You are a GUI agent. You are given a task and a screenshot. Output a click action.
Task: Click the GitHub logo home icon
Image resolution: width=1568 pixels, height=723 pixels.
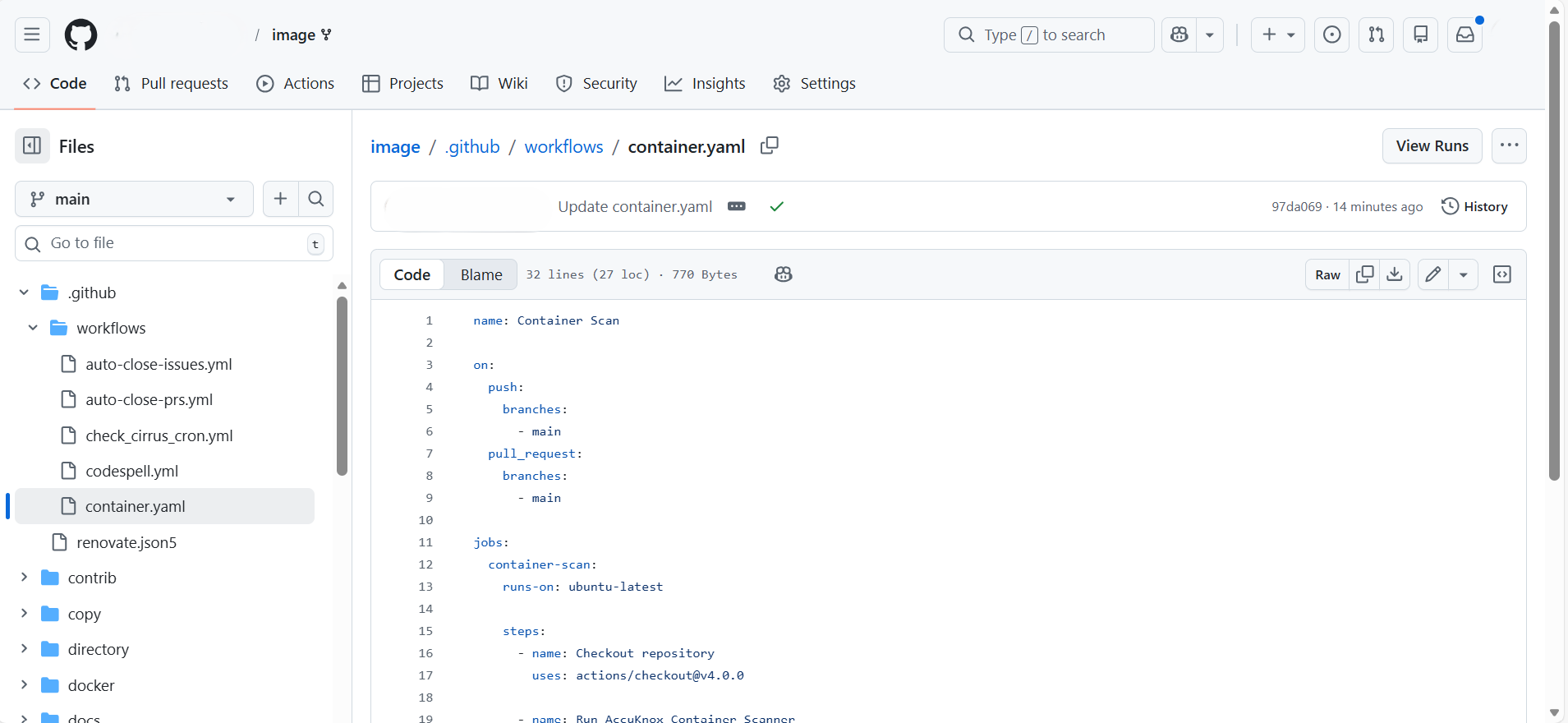coord(80,35)
